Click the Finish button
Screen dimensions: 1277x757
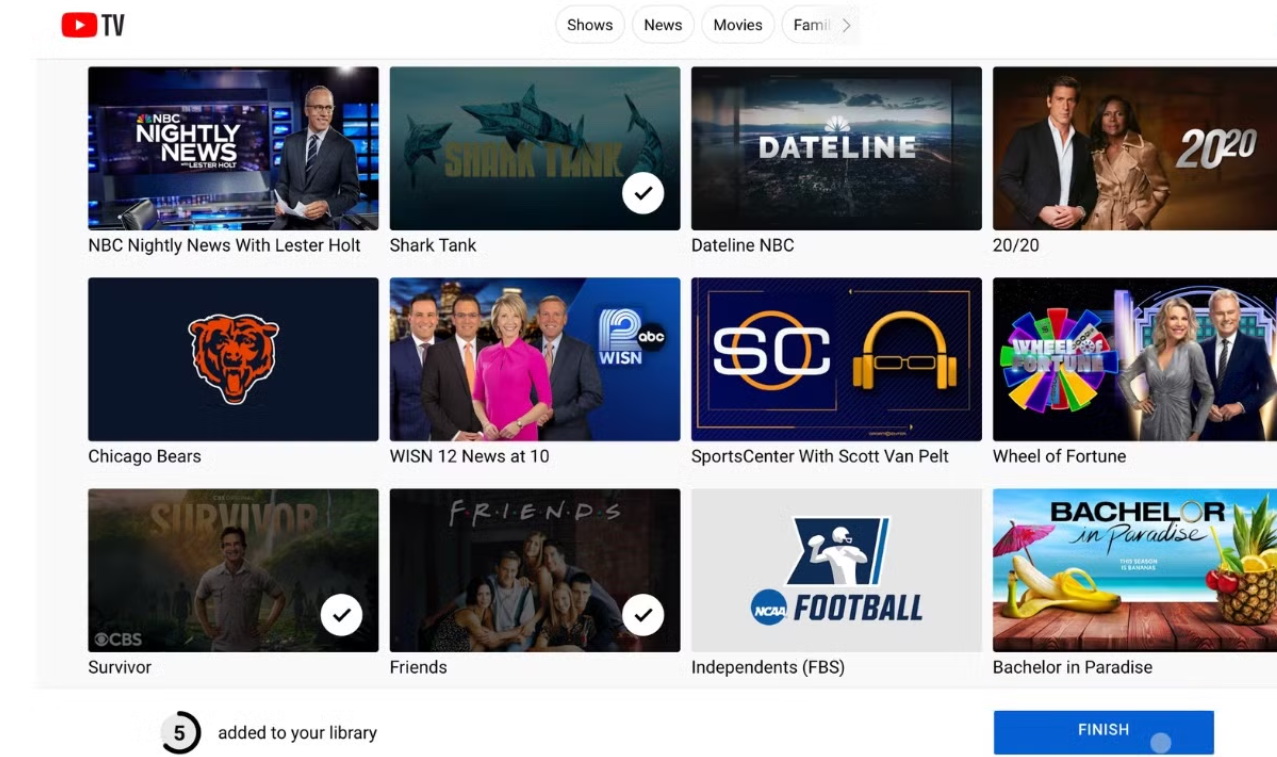tap(1103, 732)
